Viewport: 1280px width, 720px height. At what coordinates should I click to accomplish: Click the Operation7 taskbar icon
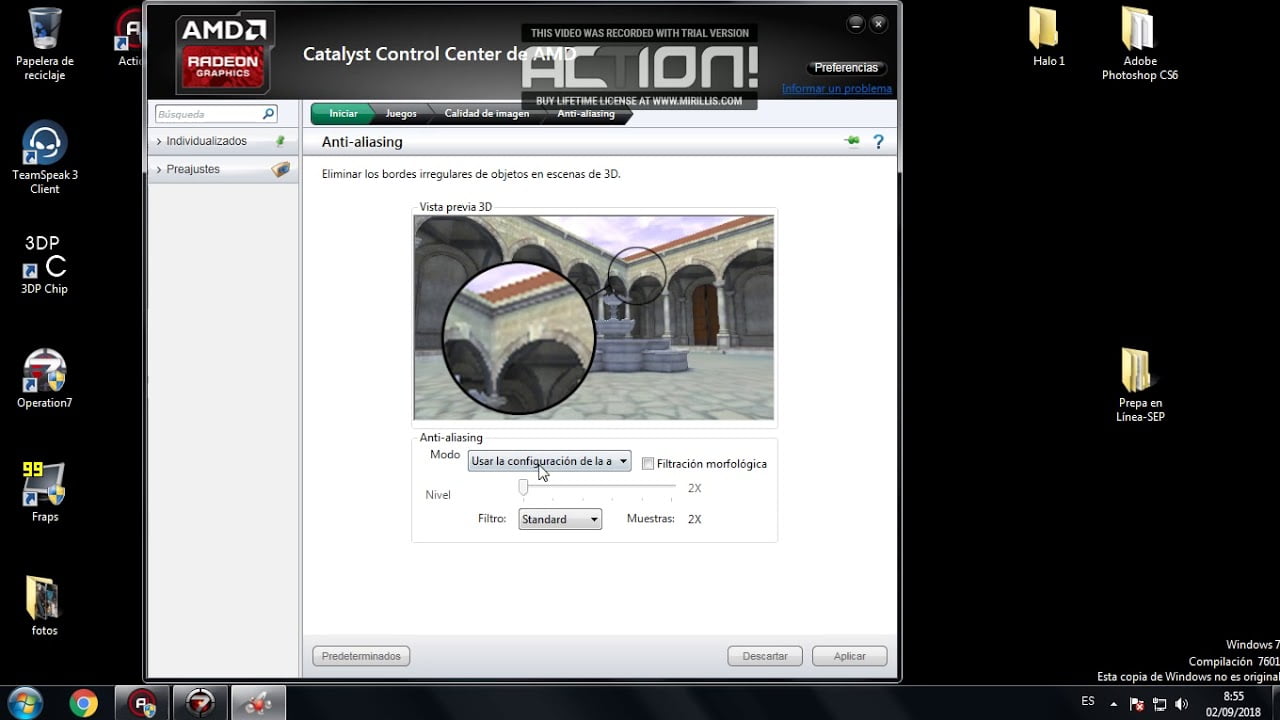click(200, 703)
